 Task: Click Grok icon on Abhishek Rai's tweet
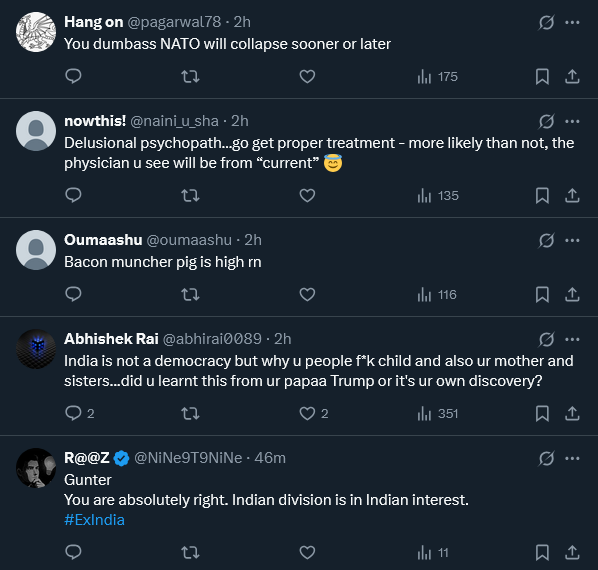(x=546, y=339)
